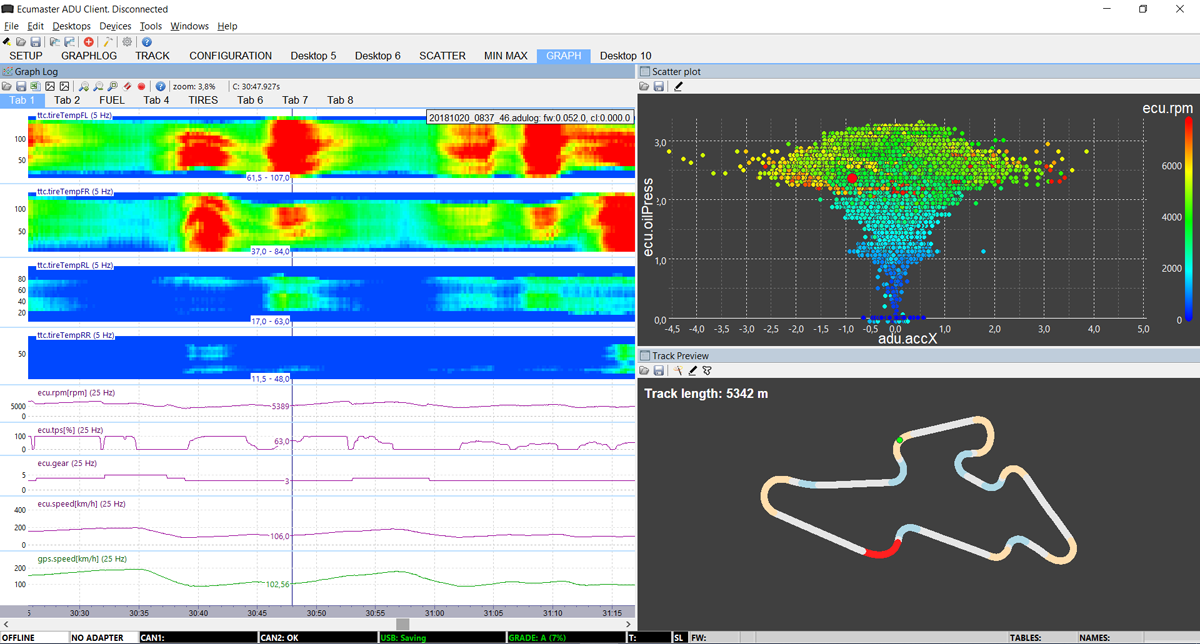Image resolution: width=1200 pixels, height=644 pixels.
Task: Save the scatter plot with the floppy icon
Action: [660, 87]
